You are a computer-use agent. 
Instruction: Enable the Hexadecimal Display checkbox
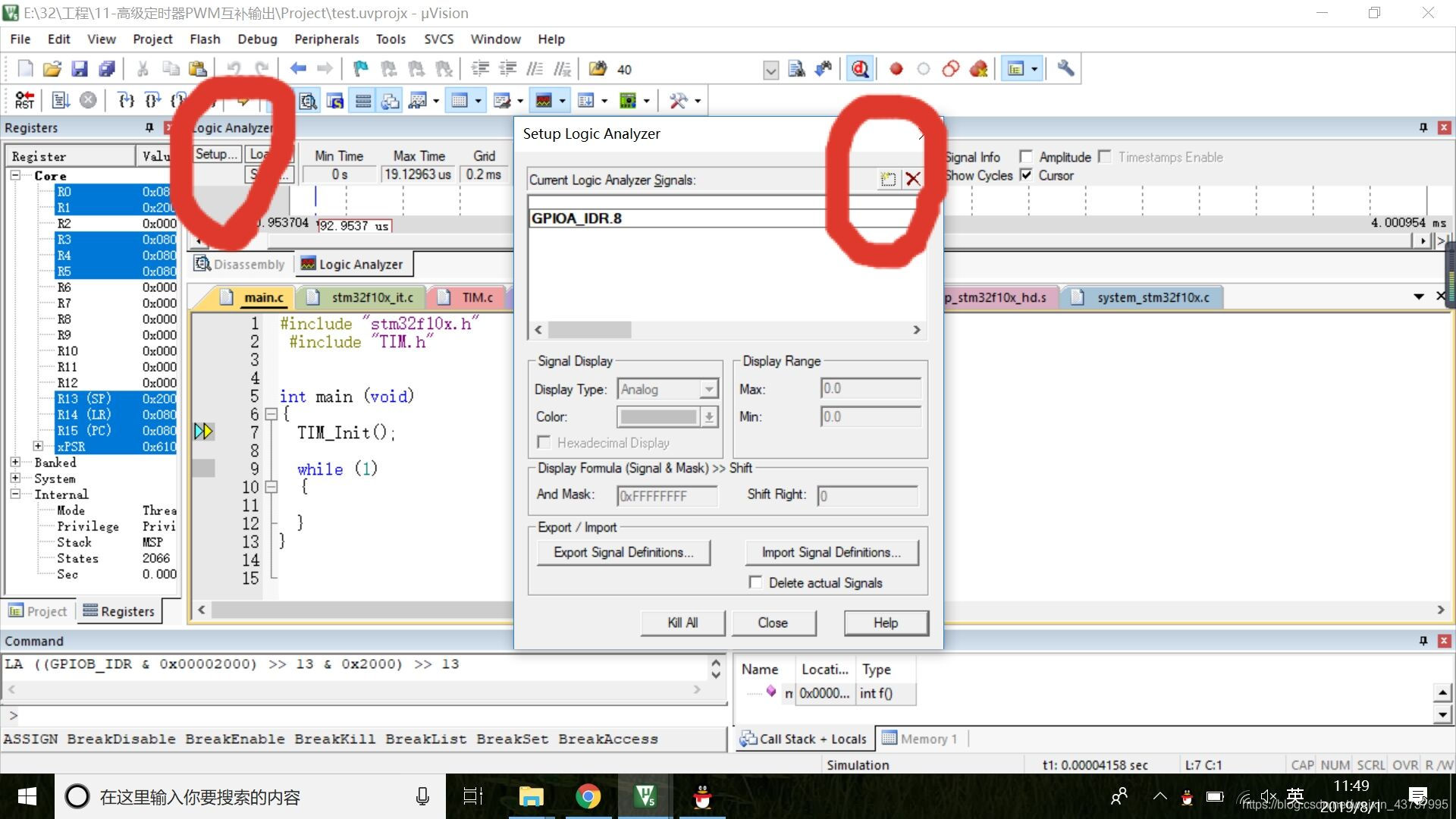[x=545, y=442]
